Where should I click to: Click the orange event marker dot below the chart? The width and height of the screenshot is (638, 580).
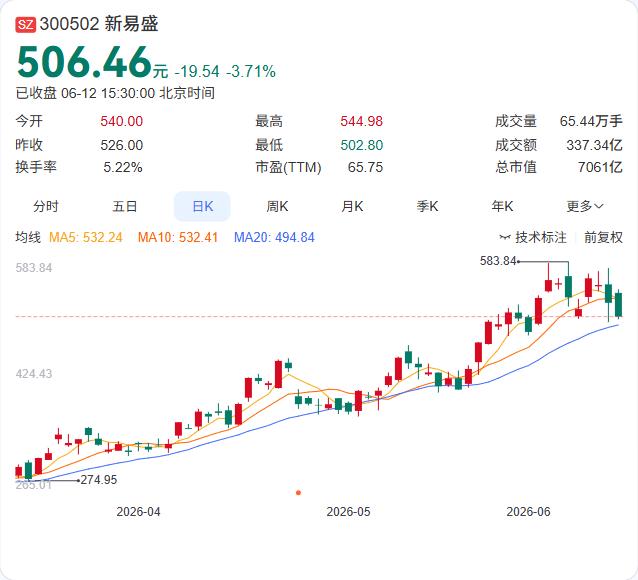click(298, 492)
